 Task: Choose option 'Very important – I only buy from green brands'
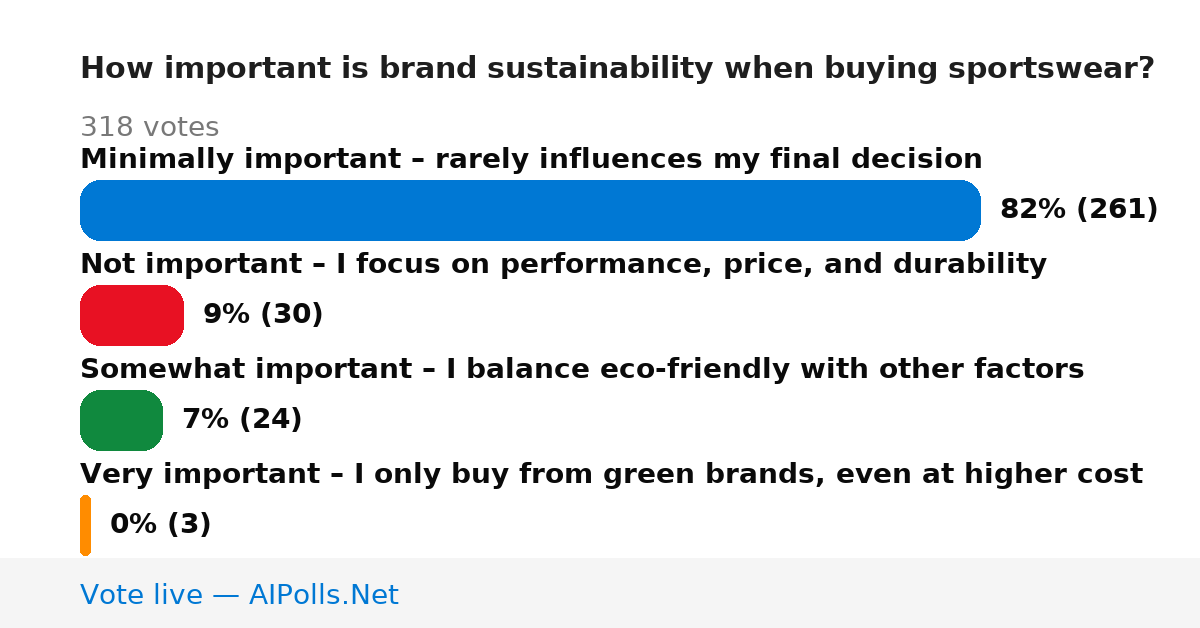(x=611, y=474)
